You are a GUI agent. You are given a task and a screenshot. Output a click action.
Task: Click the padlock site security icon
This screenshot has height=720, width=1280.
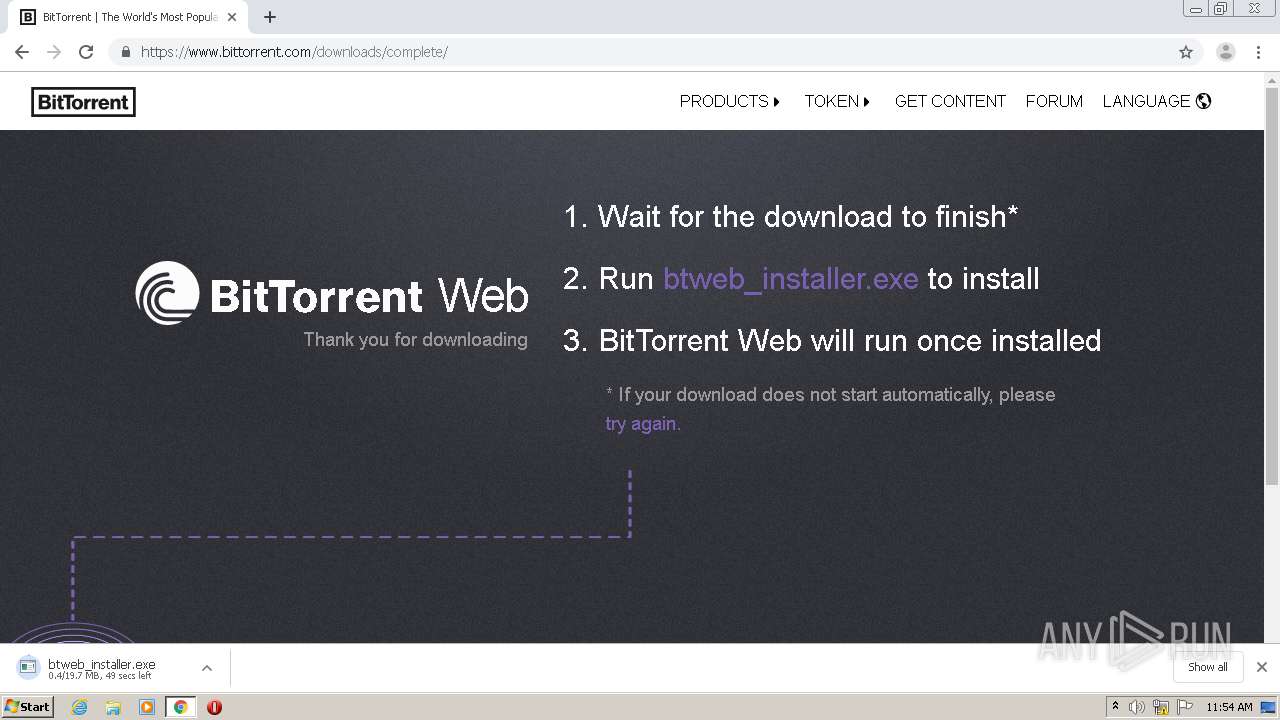(126, 52)
